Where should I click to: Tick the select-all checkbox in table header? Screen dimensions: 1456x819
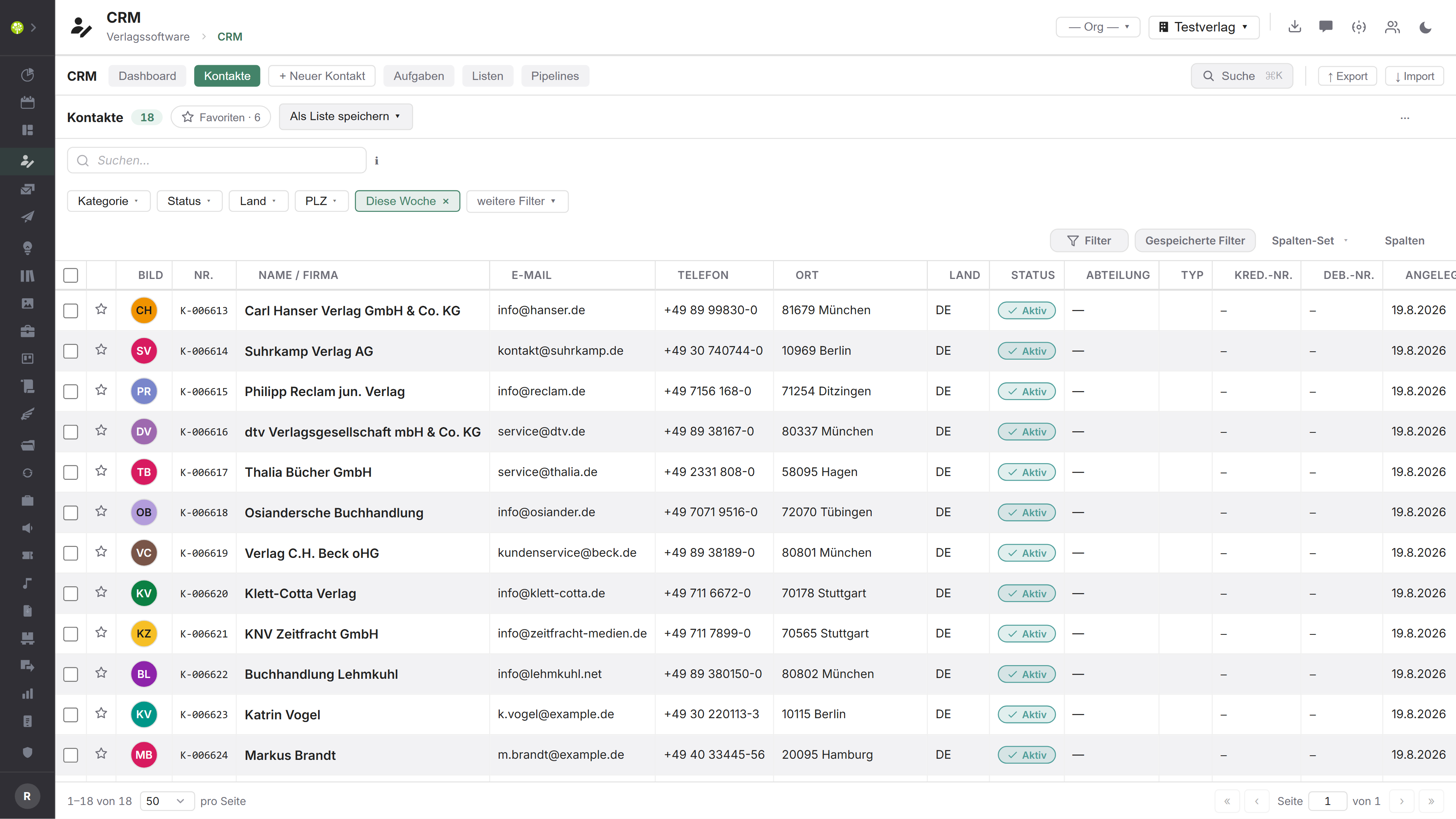[71, 275]
